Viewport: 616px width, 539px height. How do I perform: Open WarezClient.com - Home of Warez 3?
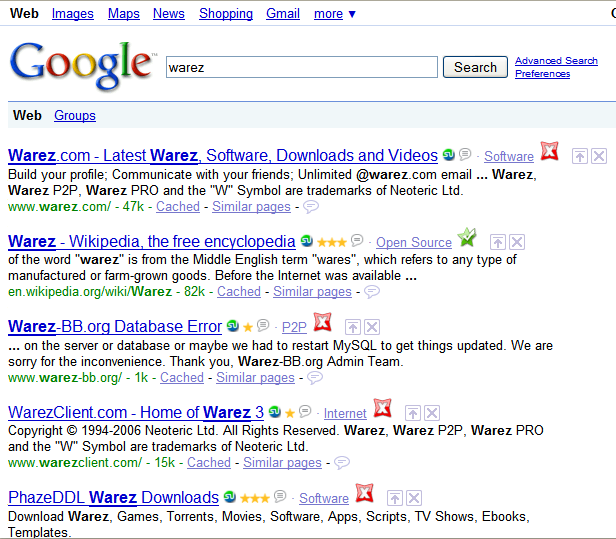coord(136,412)
